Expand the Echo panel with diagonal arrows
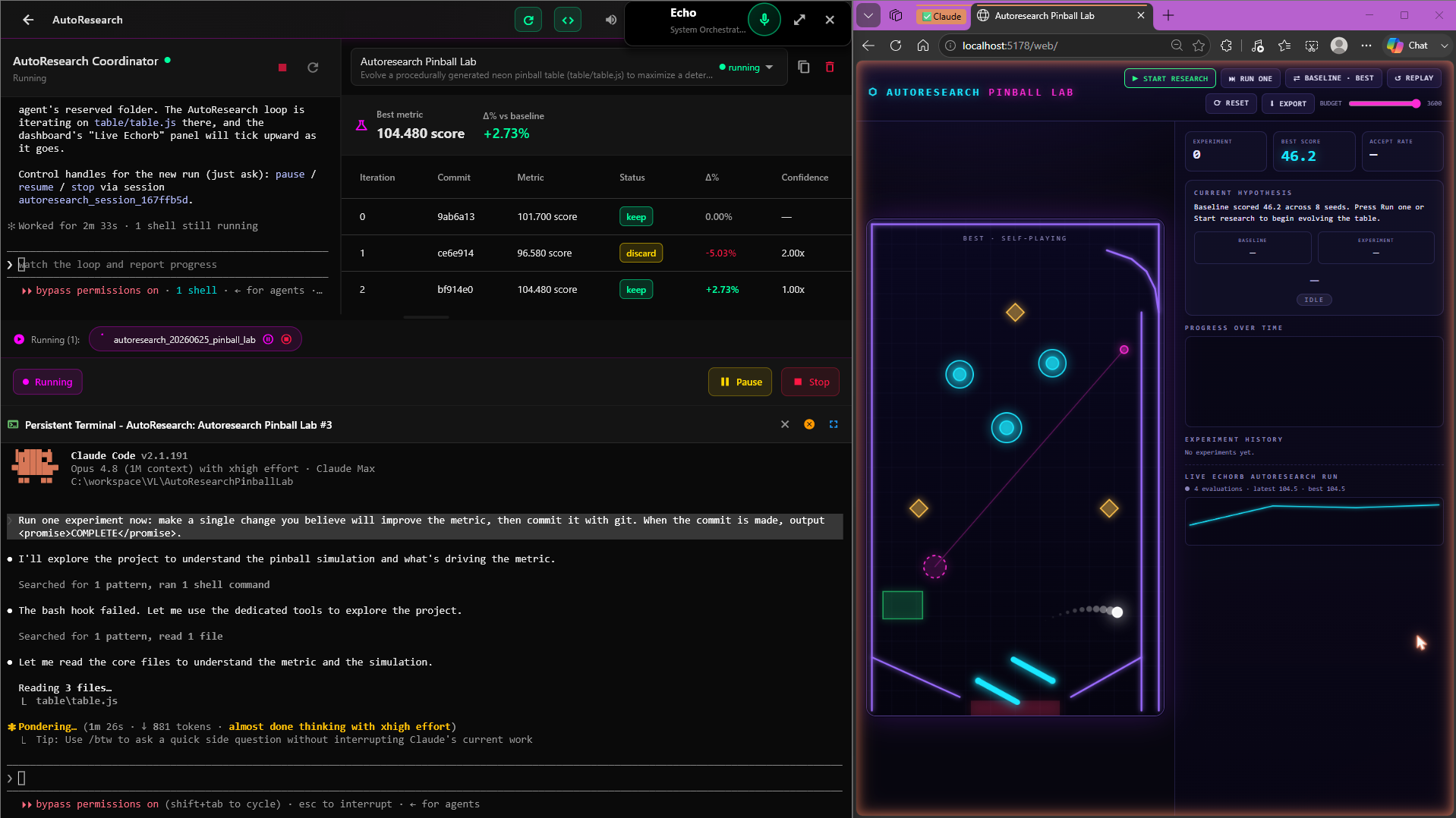This screenshot has height=818, width=1456. pos(799,20)
